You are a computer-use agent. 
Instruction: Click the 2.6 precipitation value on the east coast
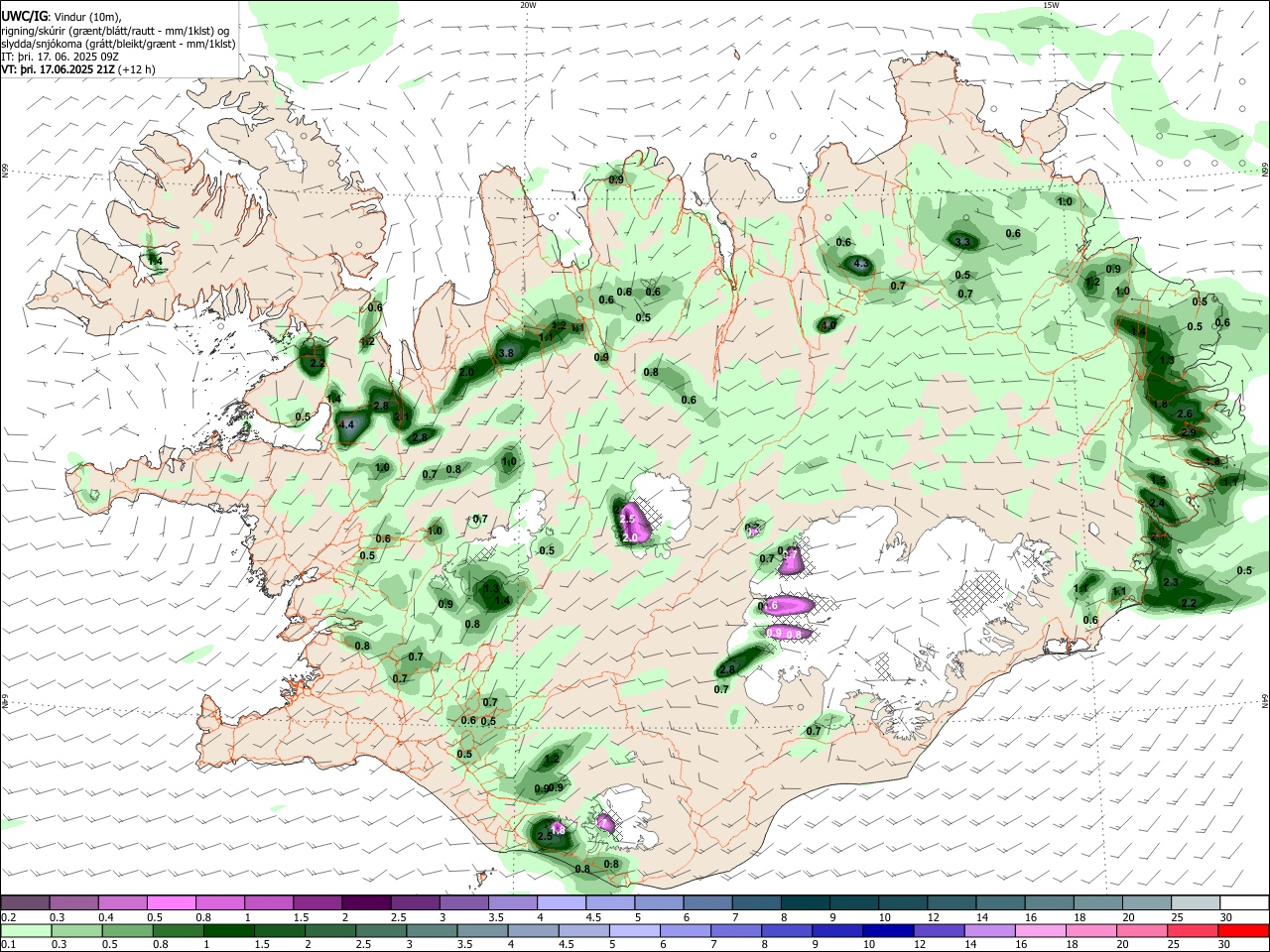click(1184, 414)
